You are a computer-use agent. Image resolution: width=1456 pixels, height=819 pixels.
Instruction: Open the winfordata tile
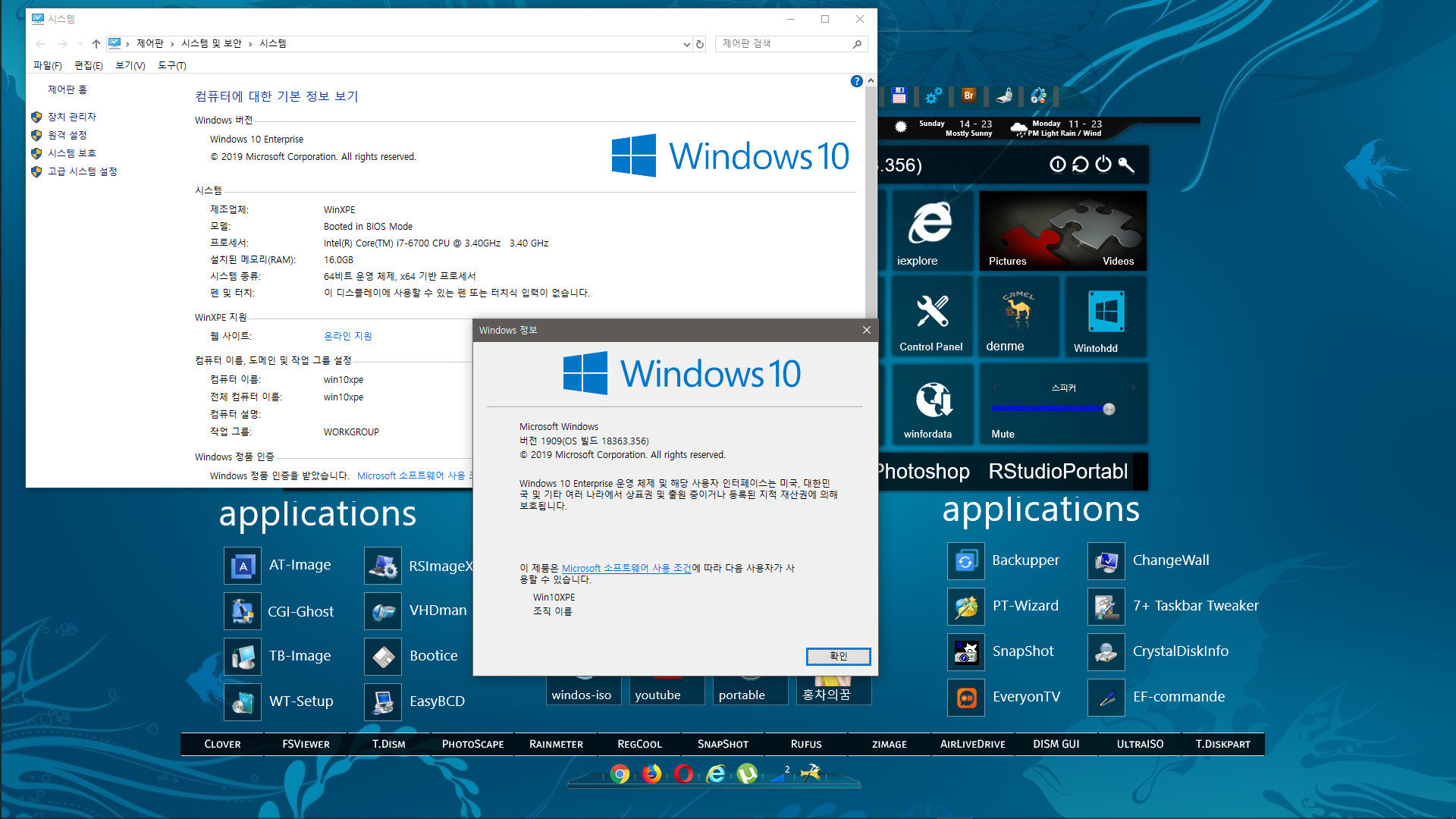[x=931, y=403]
